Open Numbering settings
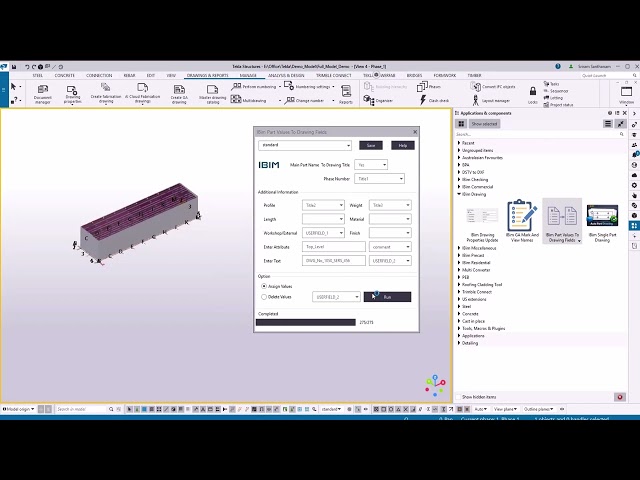The height and width of the screenshot is (480, 640). click(307, 87)
